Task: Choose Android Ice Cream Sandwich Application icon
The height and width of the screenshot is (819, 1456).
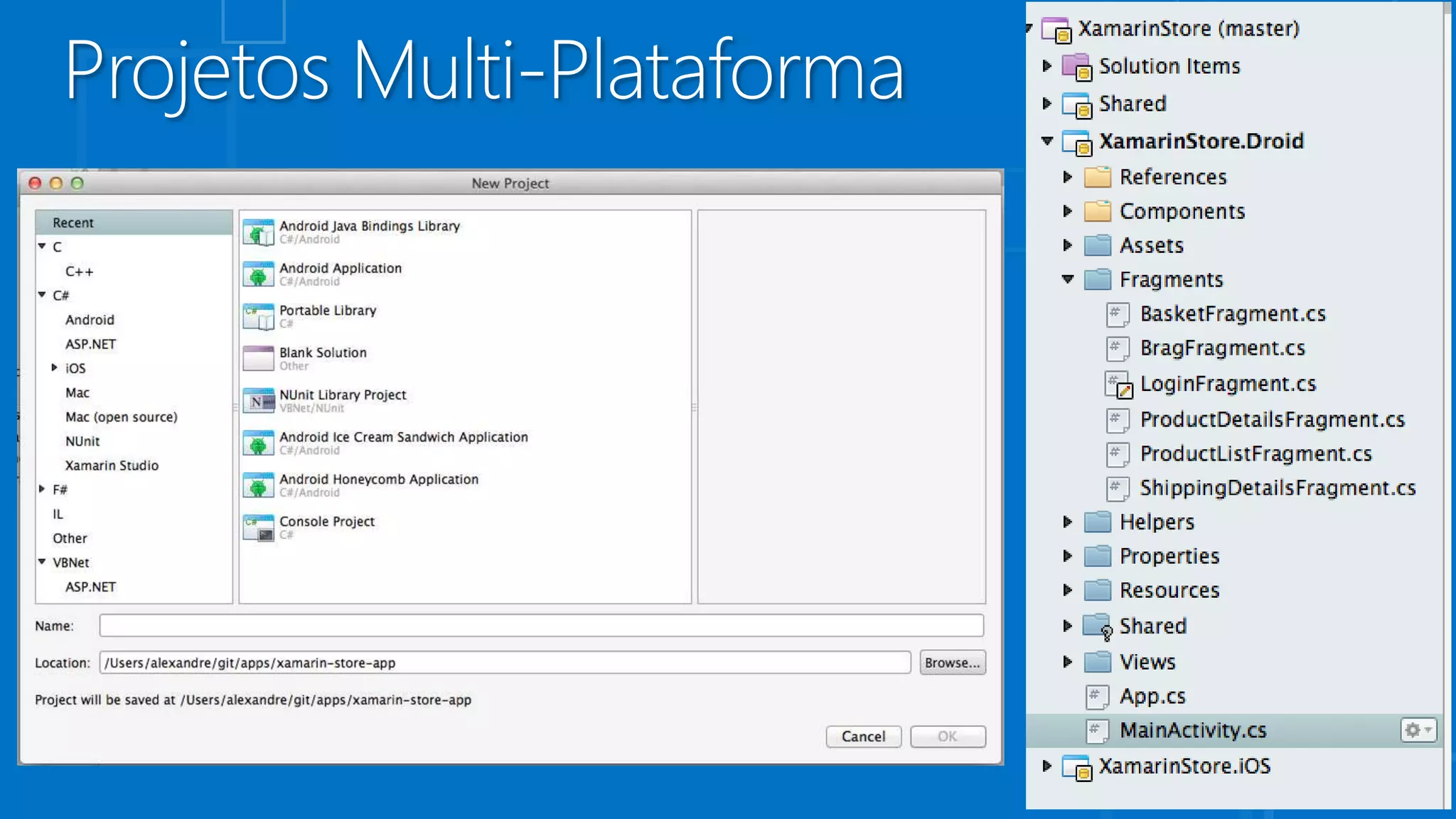Action: (x=258, y=443)
